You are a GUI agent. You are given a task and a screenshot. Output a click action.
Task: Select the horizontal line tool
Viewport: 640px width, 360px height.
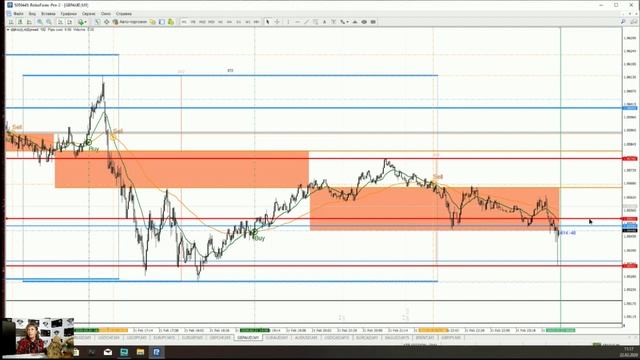[298, 22]
